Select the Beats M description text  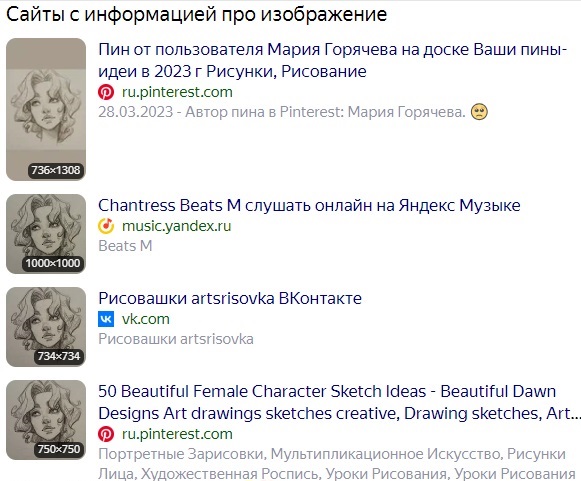pyautogui.click(x=125, y=246)
